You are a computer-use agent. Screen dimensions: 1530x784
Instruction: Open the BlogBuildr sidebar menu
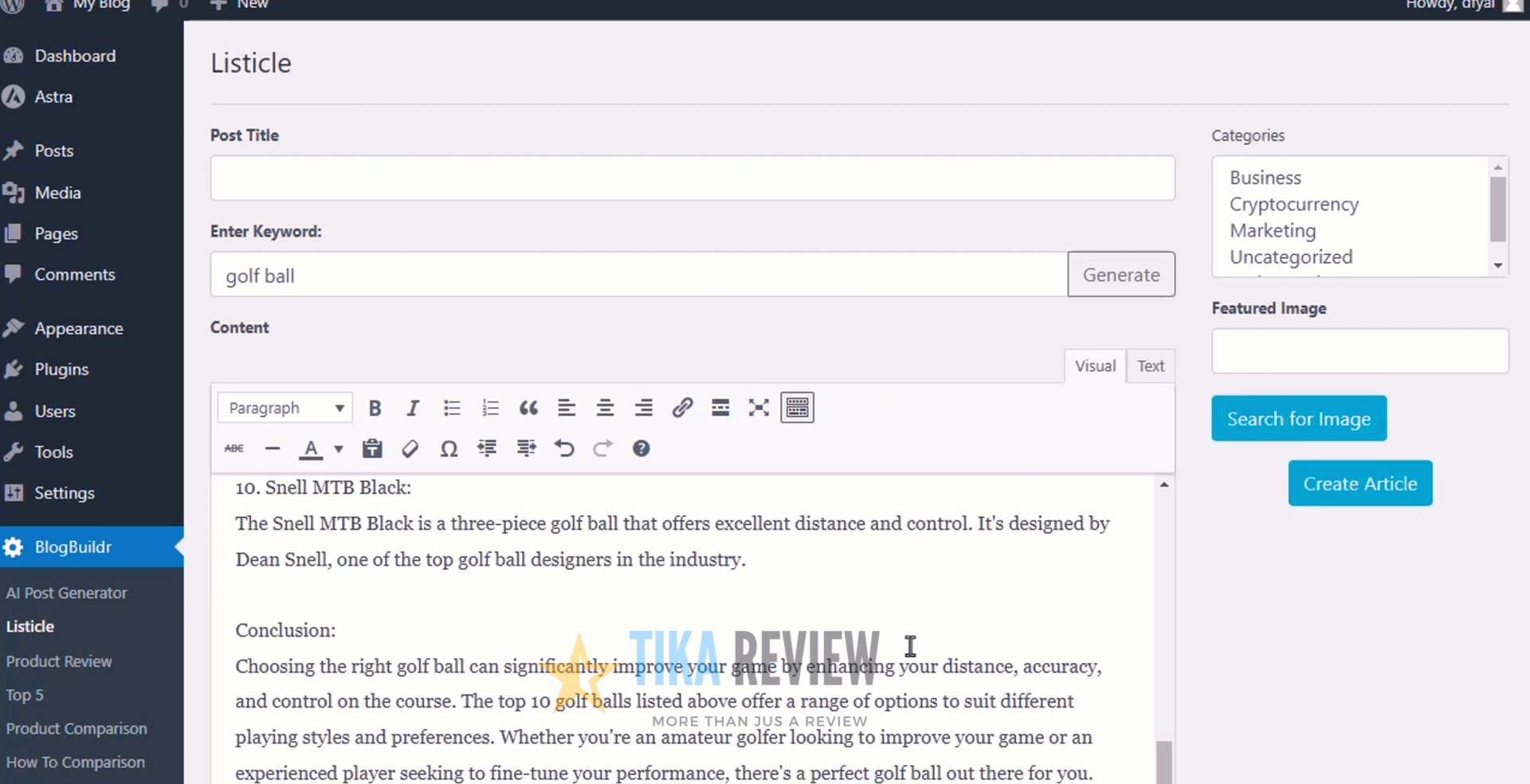(x=92, y=547)
